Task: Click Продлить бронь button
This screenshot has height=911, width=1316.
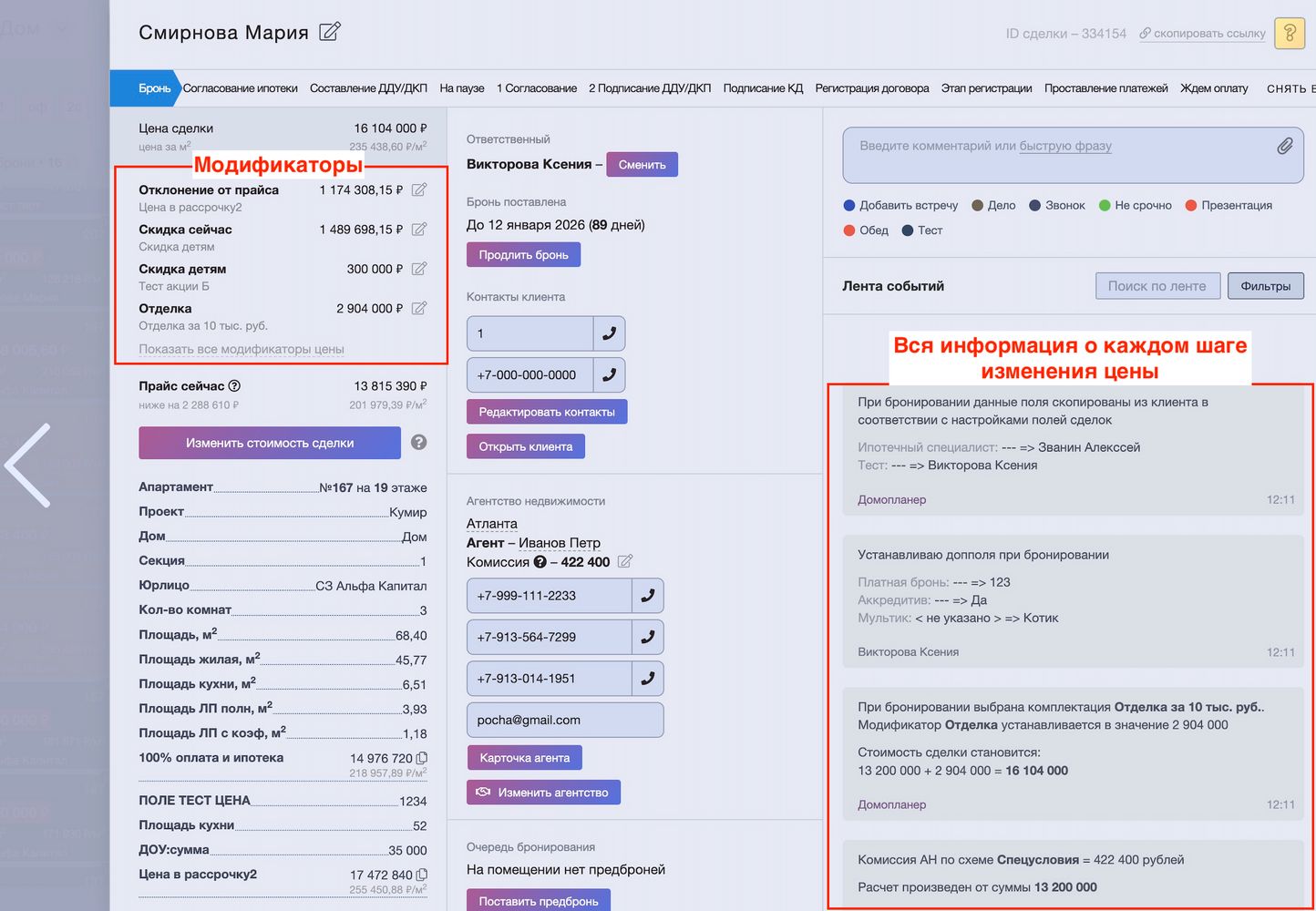Action: (524, 255)
